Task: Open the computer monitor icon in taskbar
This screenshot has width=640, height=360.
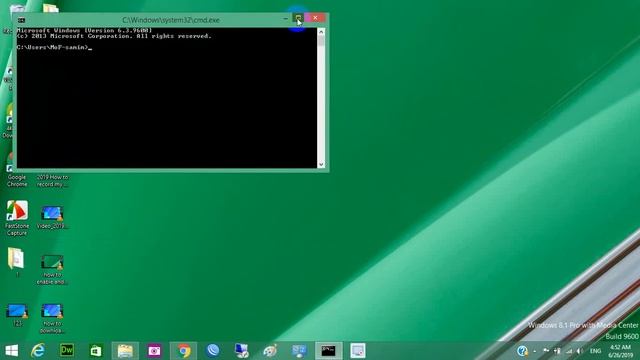Action: click(x=242, y=351)
